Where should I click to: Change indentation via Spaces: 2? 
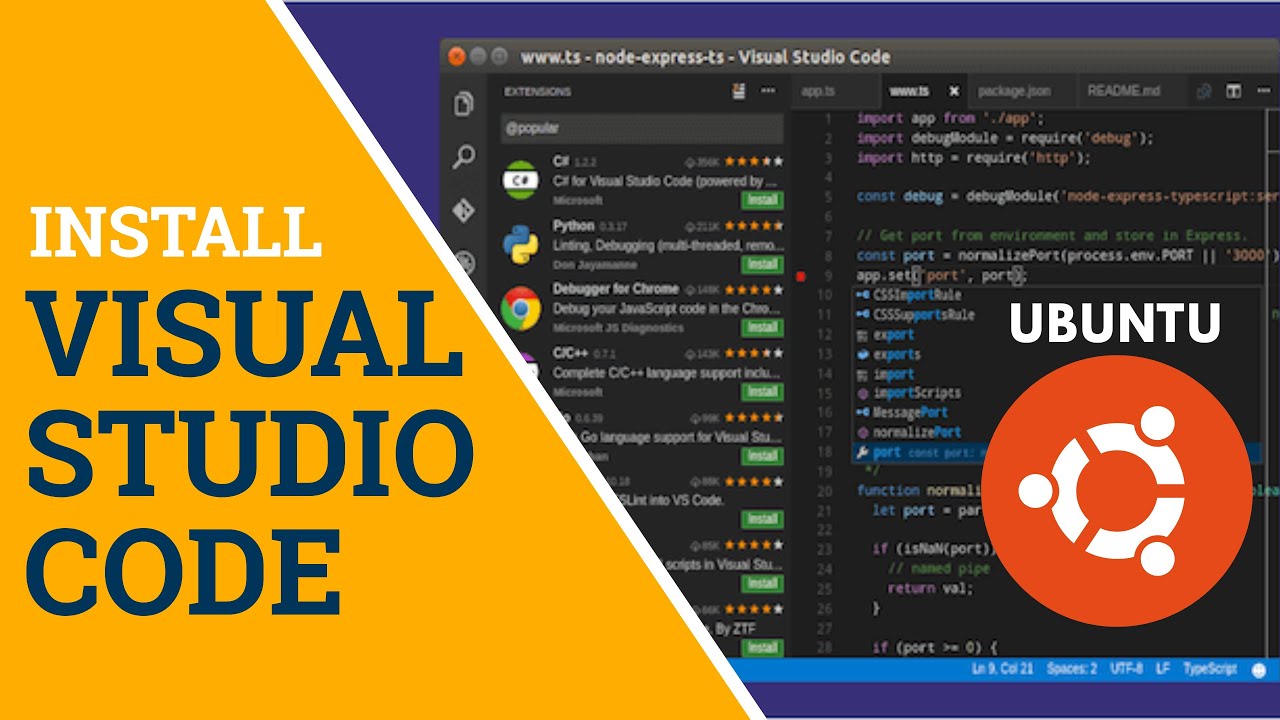click(1073, 668)
